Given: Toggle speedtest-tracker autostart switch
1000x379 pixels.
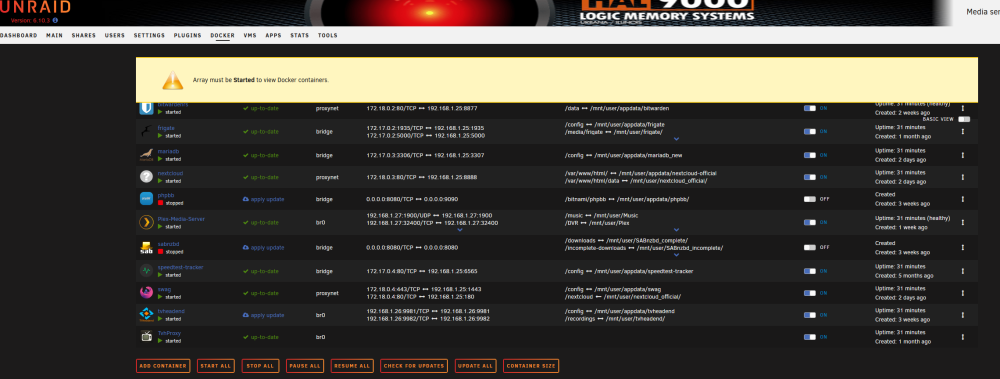Looking at the screenshot, I should [x=809, y=271].
